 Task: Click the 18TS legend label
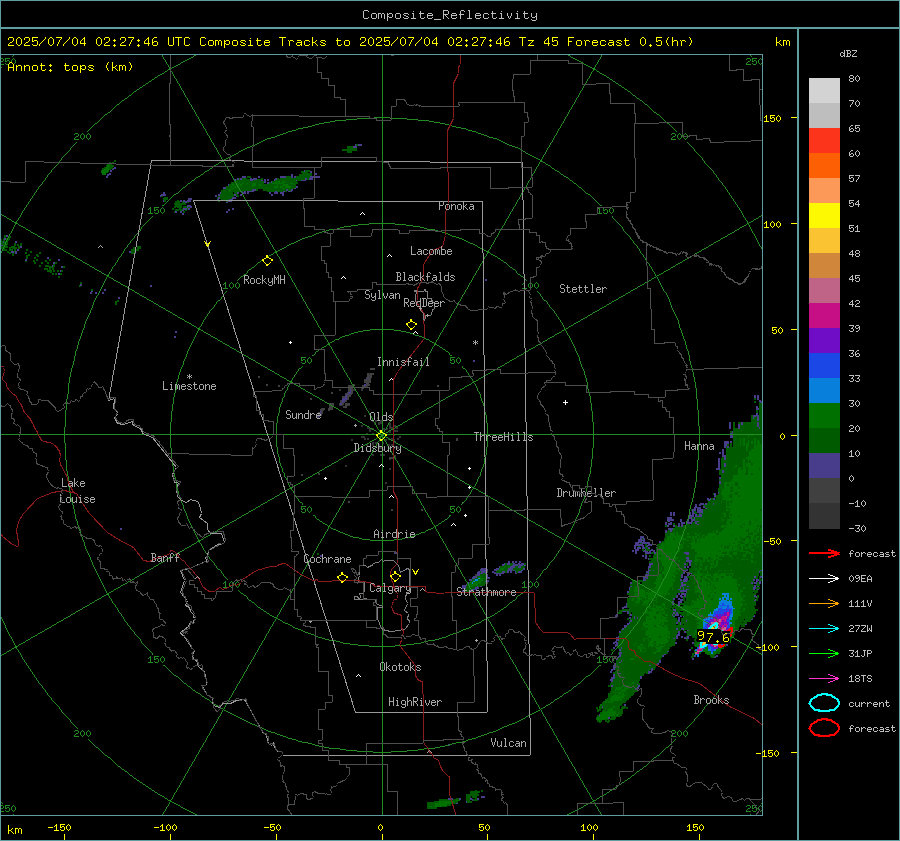pyautogui.click(x=860, y=679)
